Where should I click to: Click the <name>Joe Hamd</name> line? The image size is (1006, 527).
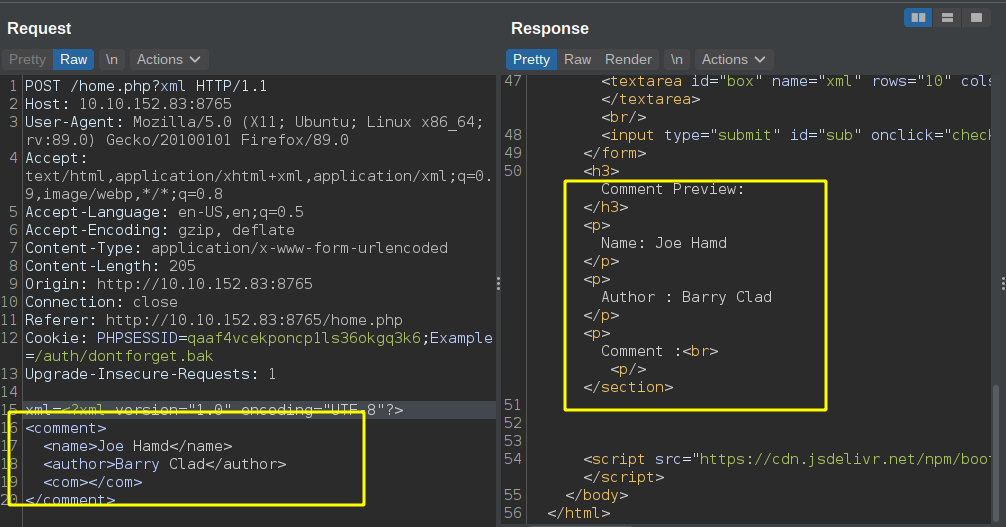tap(137, 445)
